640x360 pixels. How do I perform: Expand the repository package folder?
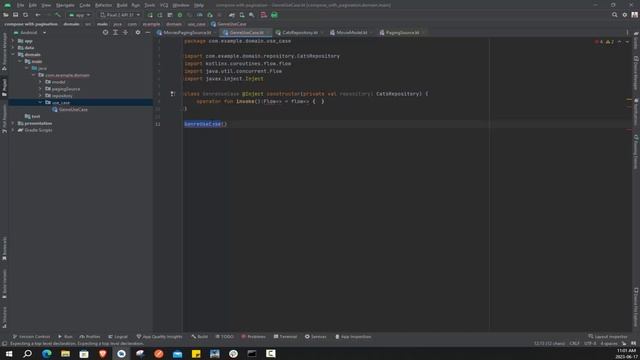point(40,96)
